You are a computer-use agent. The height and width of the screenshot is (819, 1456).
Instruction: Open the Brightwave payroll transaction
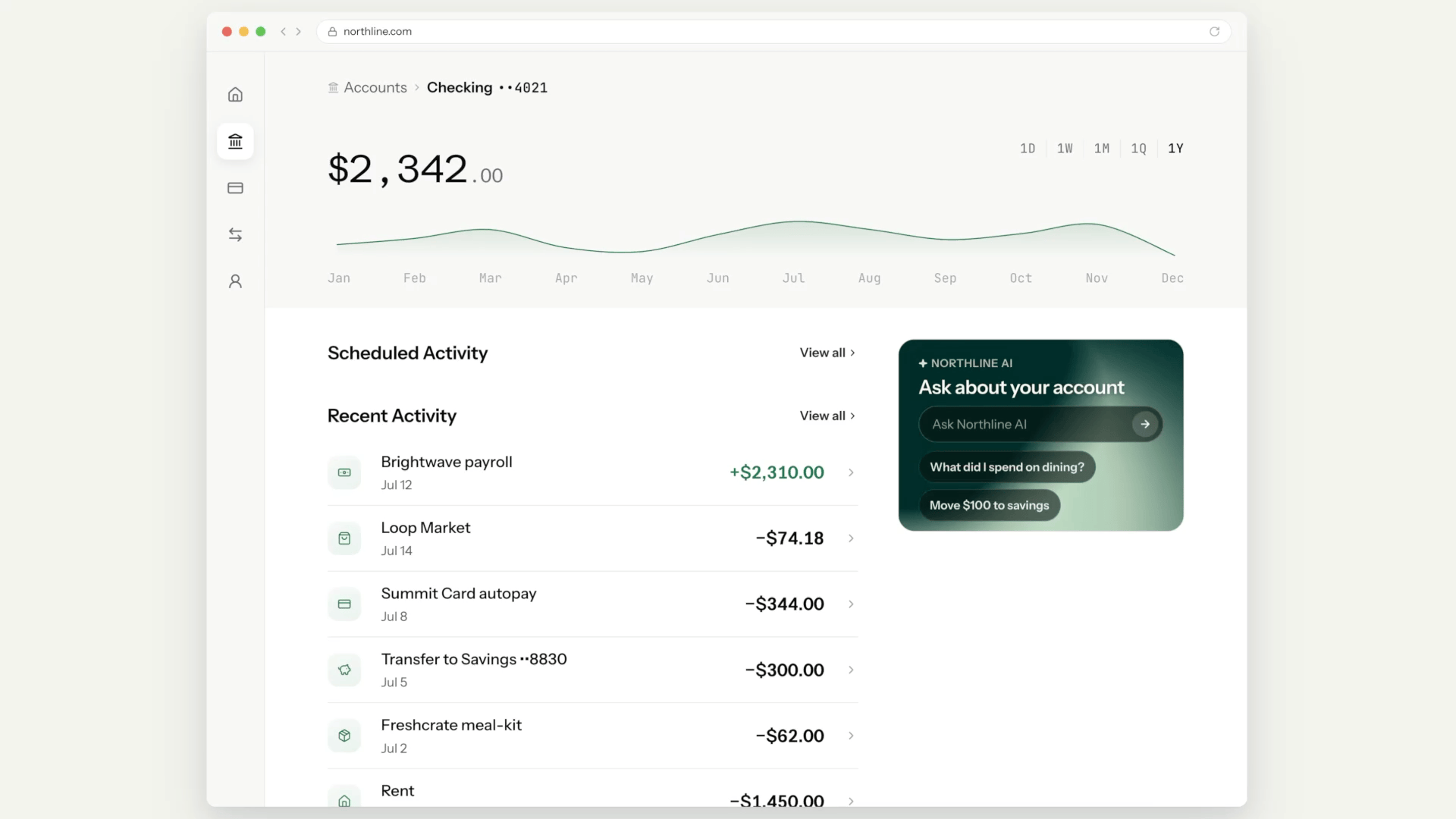pyautogui.click(x=592, y=472)
